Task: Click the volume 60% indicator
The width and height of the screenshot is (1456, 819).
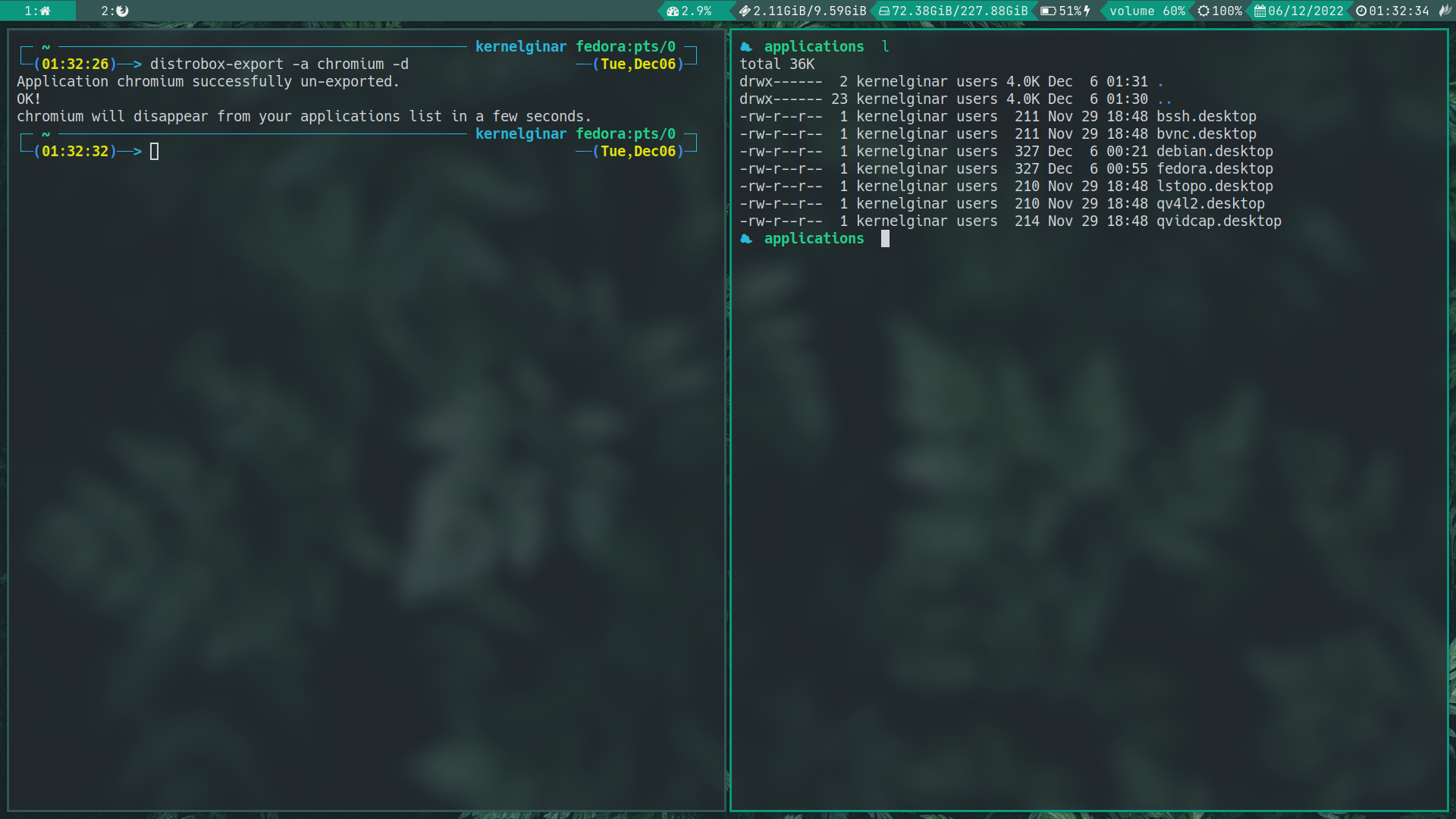Action: click(x=1147, y=11)
